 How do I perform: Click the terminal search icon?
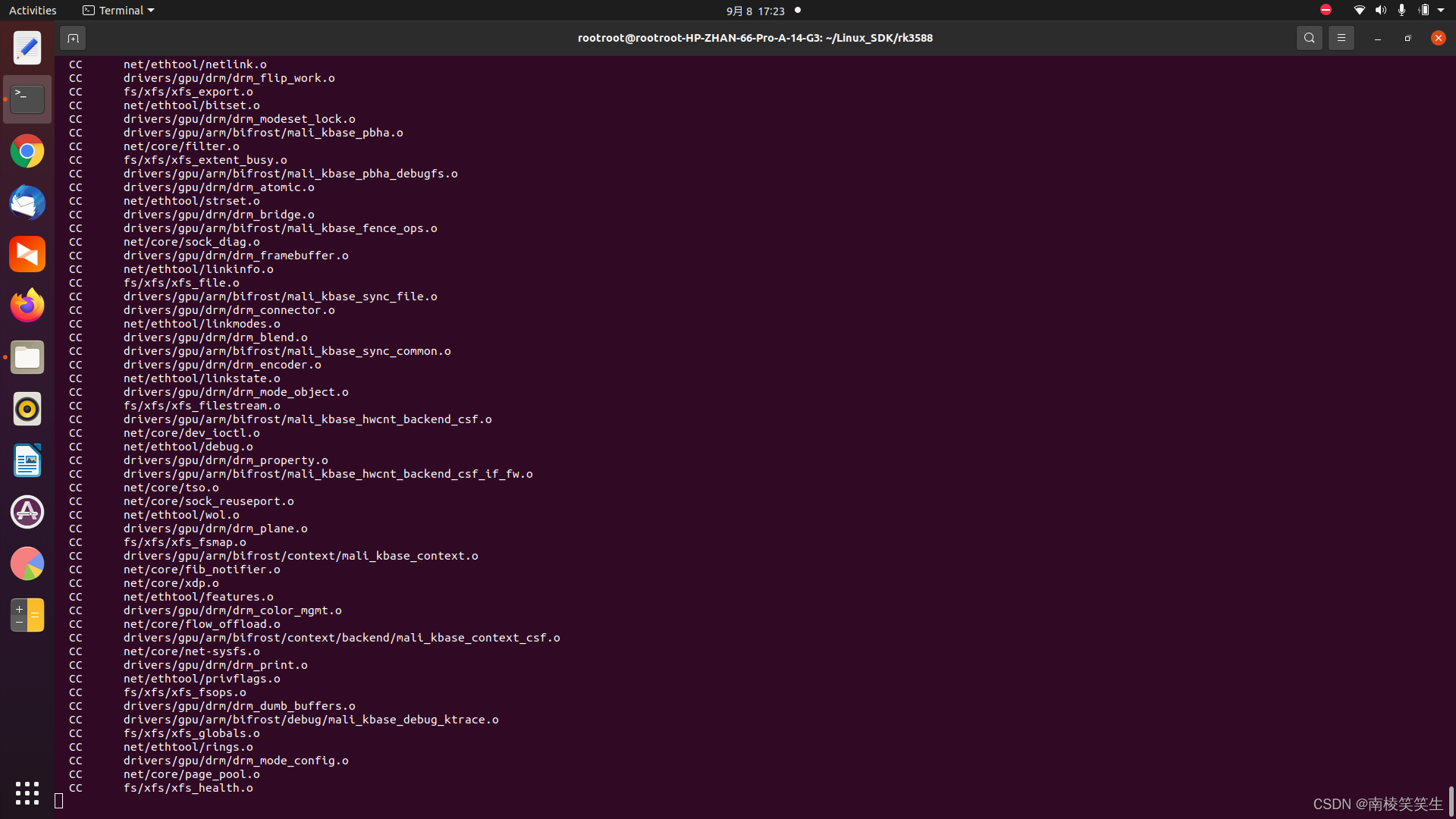1309,38
